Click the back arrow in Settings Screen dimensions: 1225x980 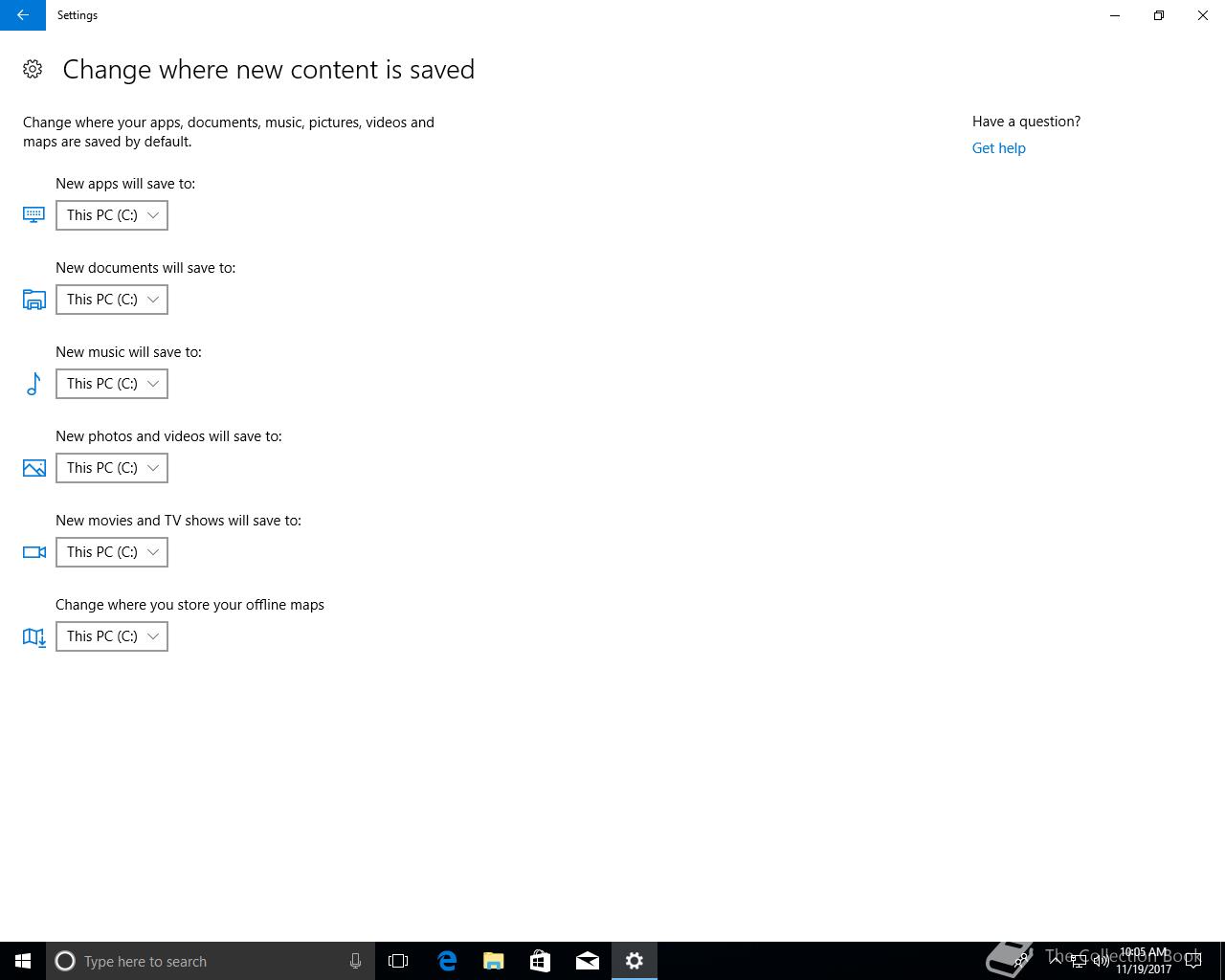[23, 15]
